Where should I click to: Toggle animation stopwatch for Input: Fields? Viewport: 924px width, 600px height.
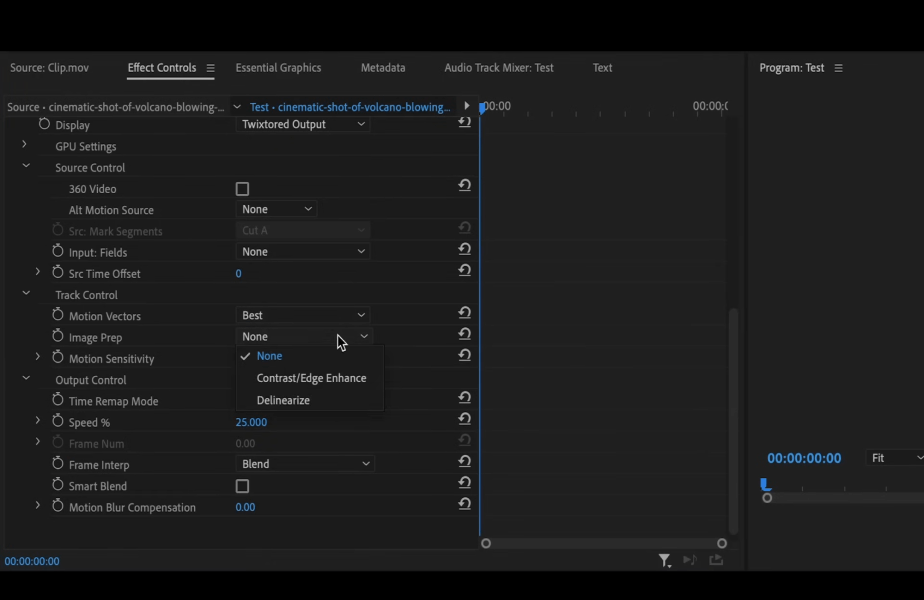point(57,251)
